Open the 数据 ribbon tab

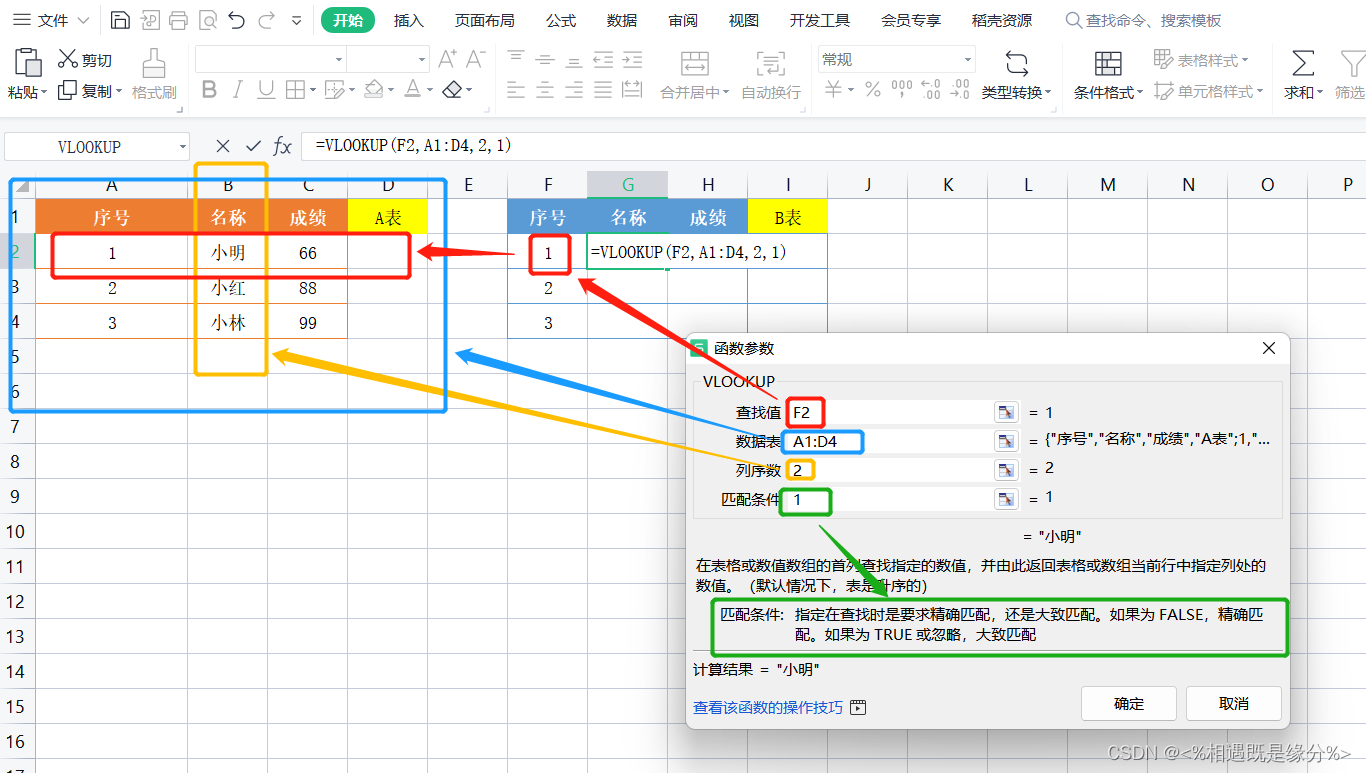tap(622, 20)
